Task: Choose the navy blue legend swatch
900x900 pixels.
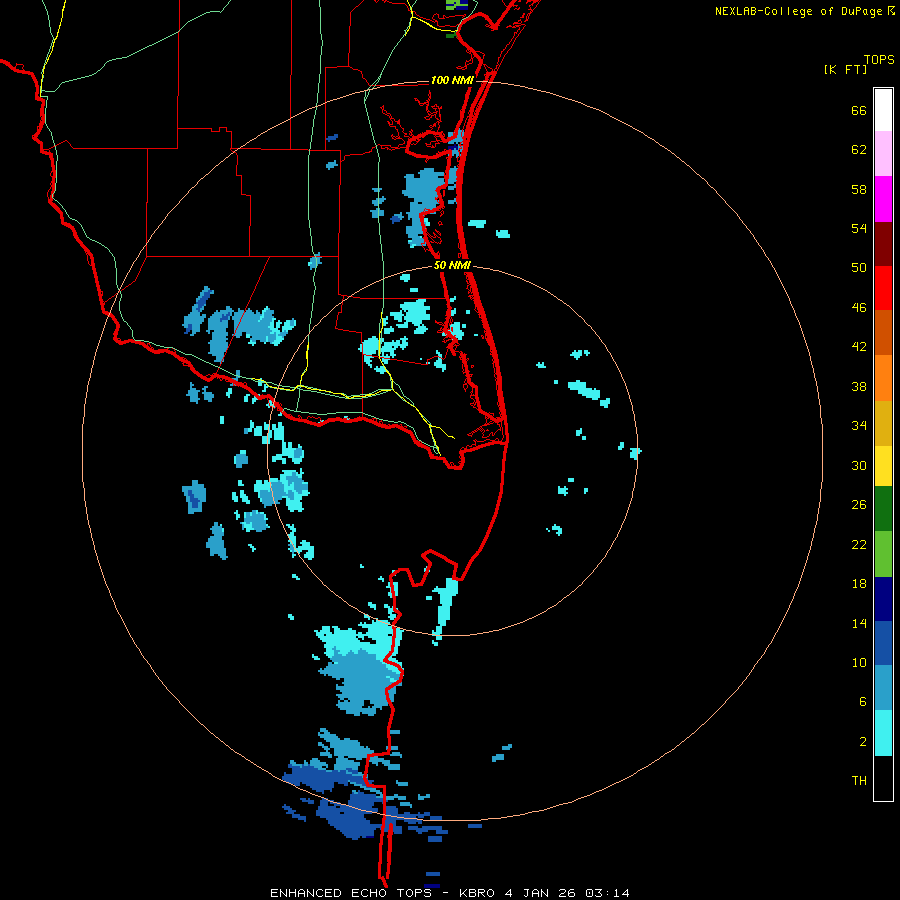Action: 883,599
